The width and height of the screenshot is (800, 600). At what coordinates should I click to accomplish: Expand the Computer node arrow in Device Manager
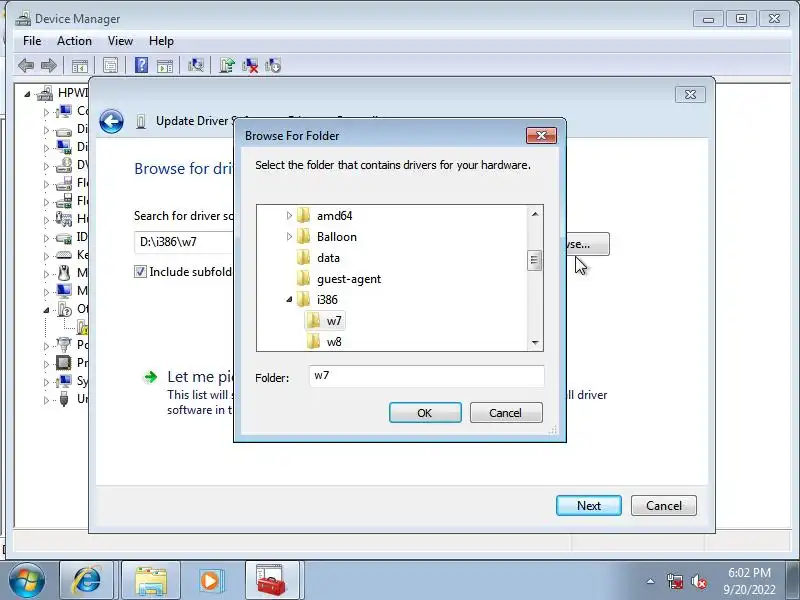[x=46, y=112]
